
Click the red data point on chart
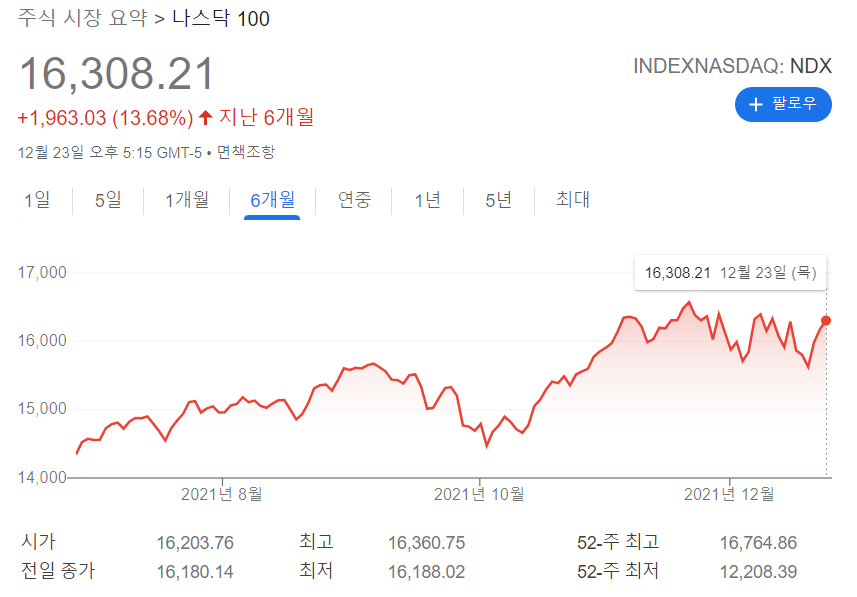[x=826, y=320]
